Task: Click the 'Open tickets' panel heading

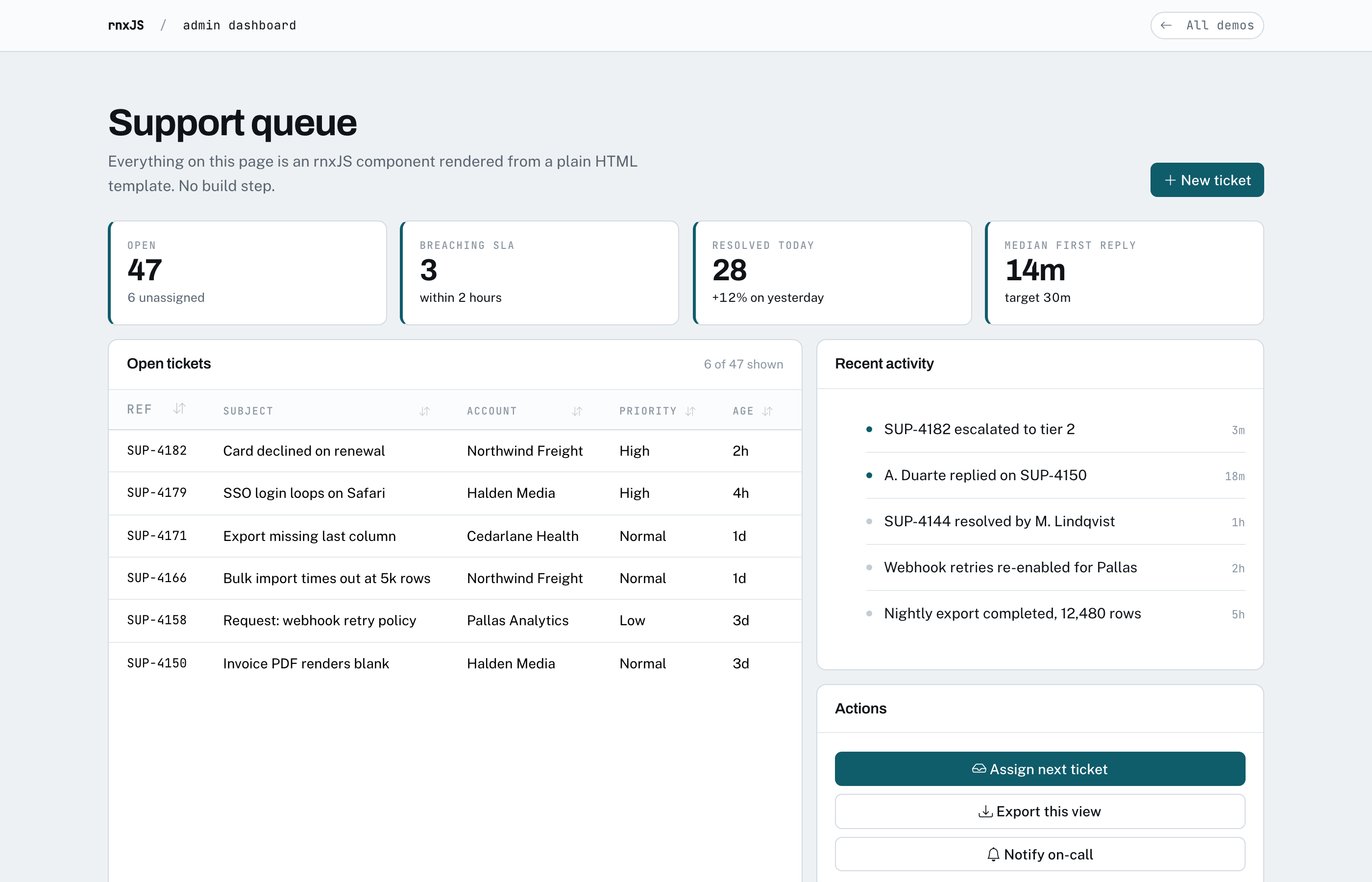Action: [169, 364]
